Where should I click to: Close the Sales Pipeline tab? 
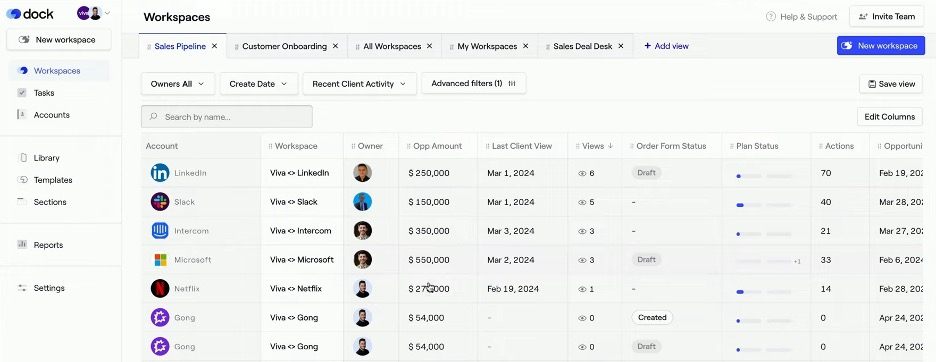(214, 46)
